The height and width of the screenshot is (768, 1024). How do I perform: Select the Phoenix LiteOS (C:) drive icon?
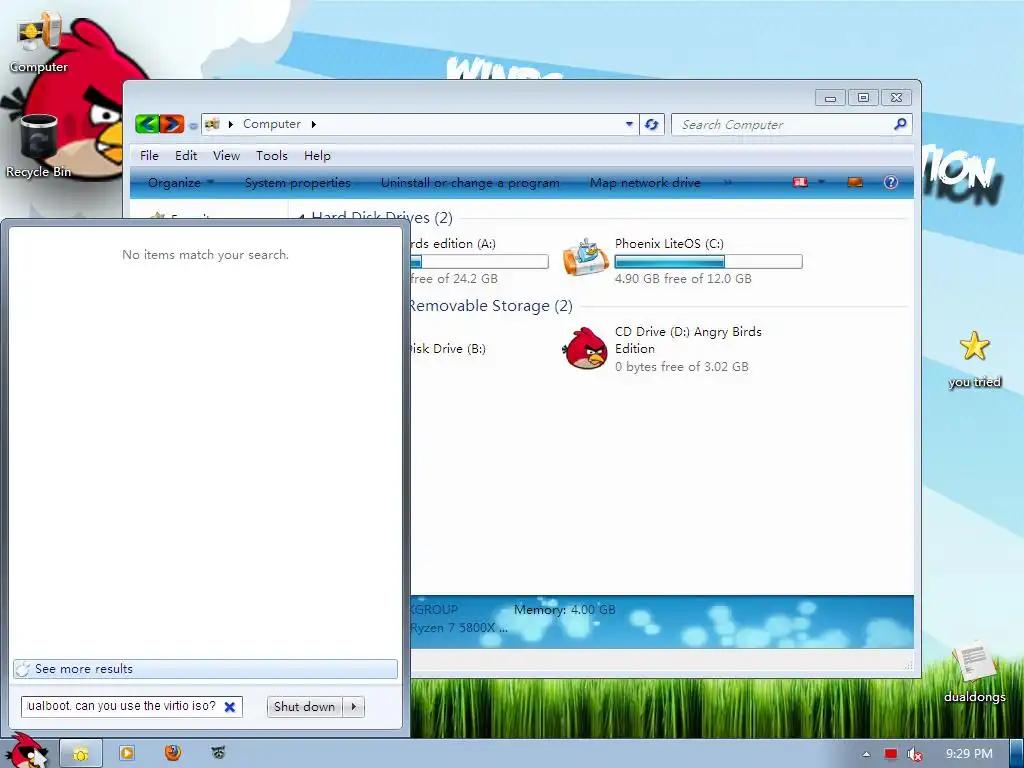[586, 258]
